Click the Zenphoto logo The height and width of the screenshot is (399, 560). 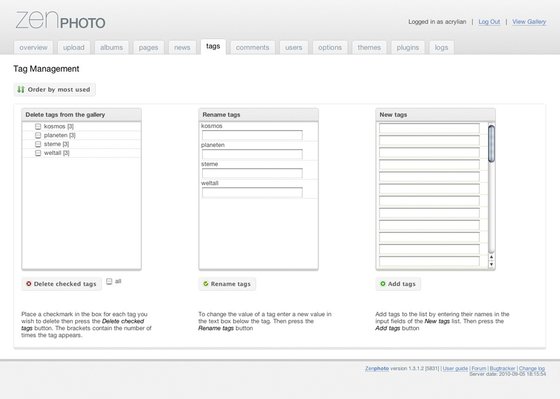tap(60, 20)
